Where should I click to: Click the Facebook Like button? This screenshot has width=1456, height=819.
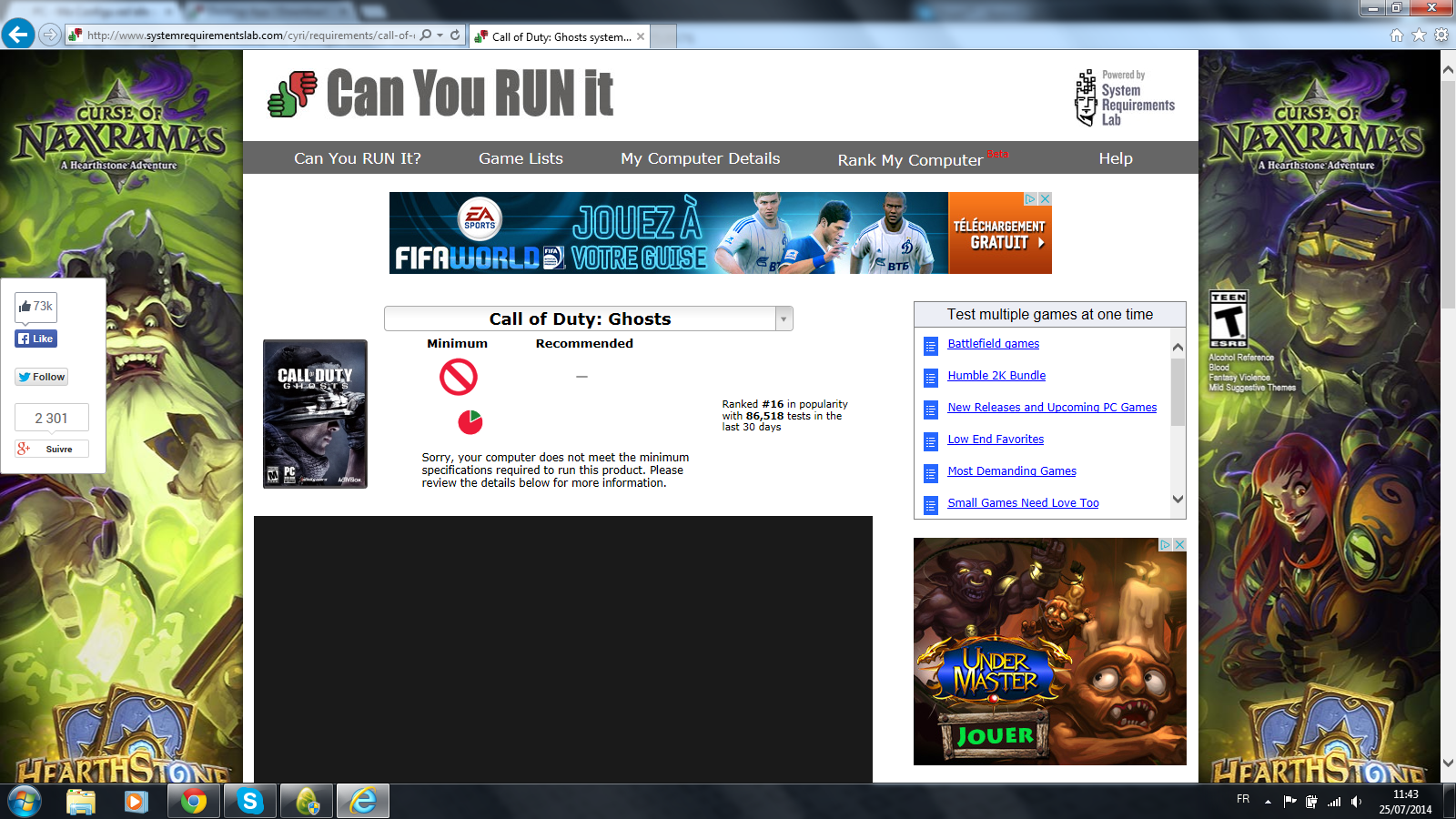[36, 339]
